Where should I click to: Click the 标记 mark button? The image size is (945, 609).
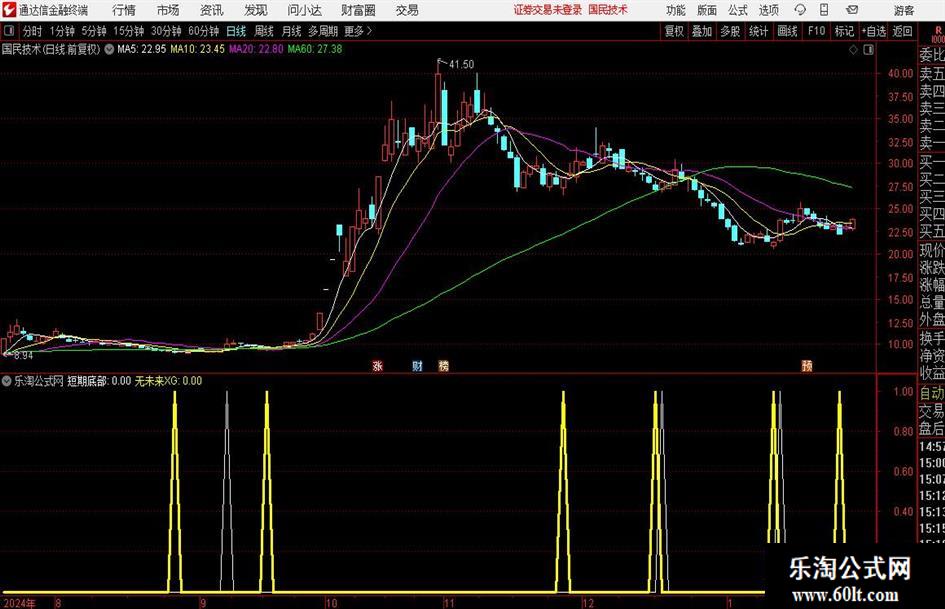[x=844, y=31]
